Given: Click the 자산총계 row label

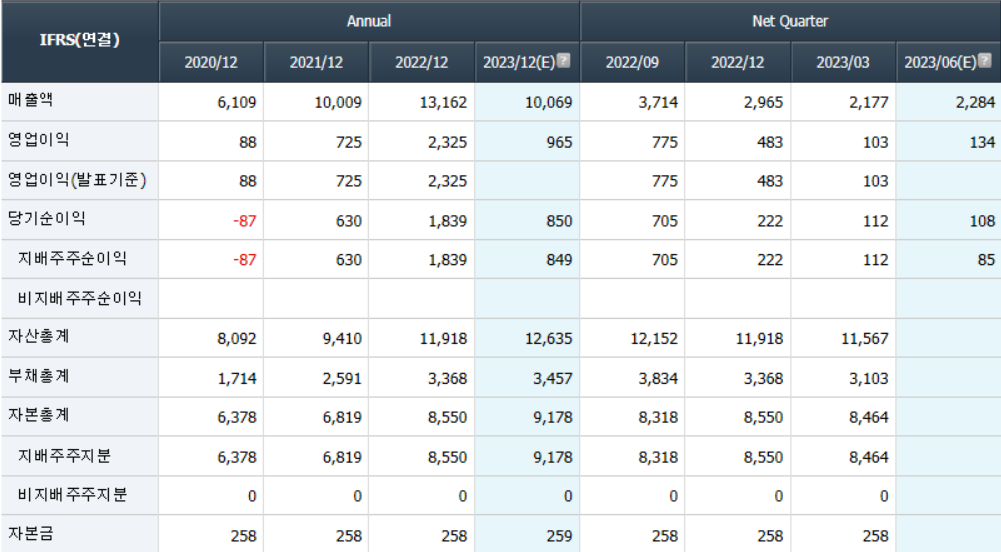Looking at the screenshot, I should (x=38, y=336).
